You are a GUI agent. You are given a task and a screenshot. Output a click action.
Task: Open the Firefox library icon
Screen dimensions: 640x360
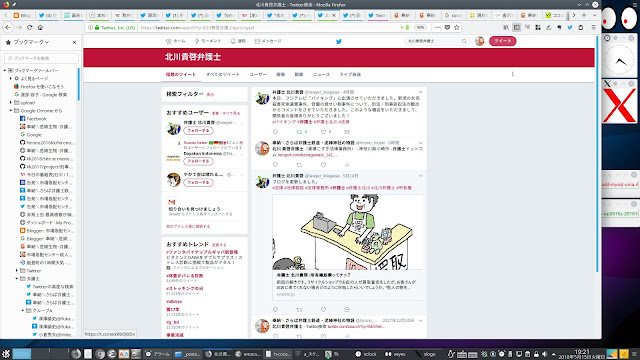click(506, 27)
